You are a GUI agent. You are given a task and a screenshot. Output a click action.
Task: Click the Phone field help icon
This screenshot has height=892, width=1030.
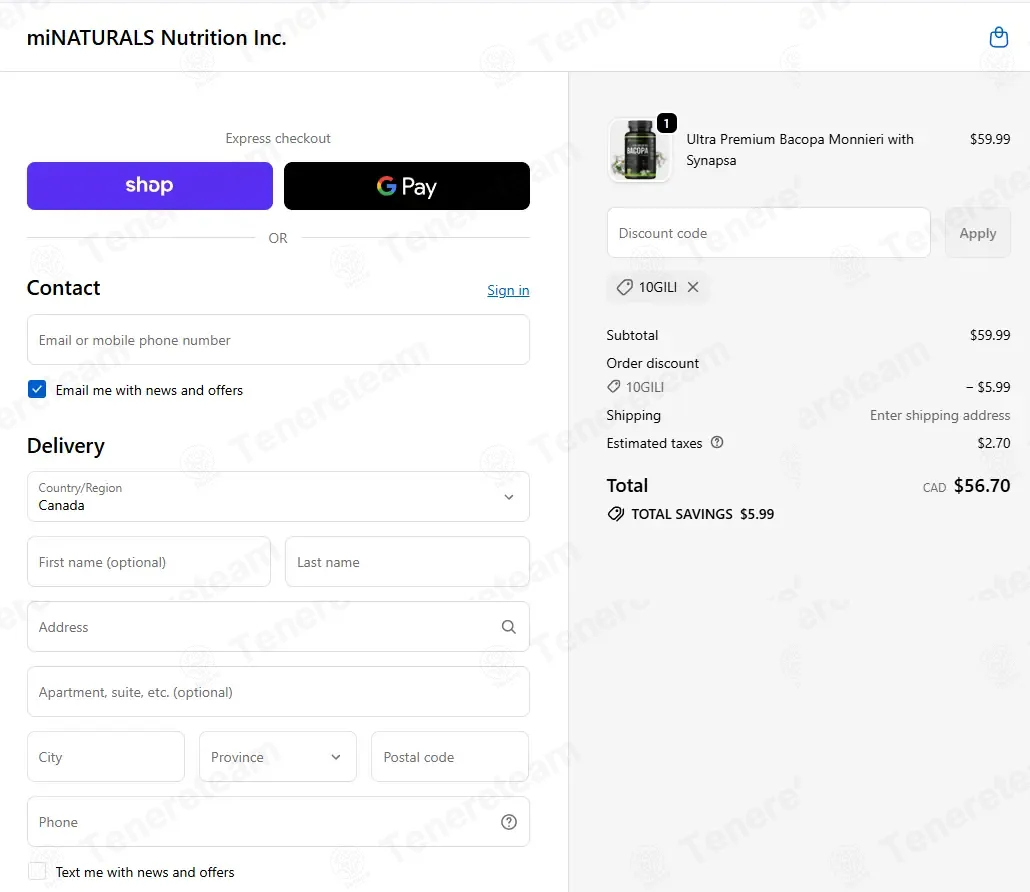point(508,822)
